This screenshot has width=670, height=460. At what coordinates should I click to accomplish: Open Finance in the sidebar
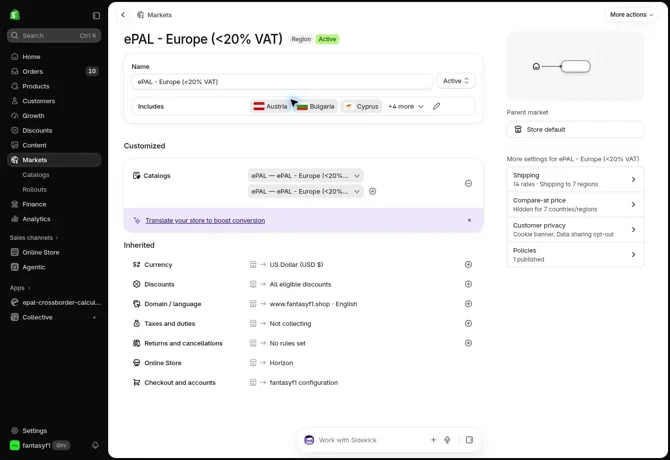point(54,204)
